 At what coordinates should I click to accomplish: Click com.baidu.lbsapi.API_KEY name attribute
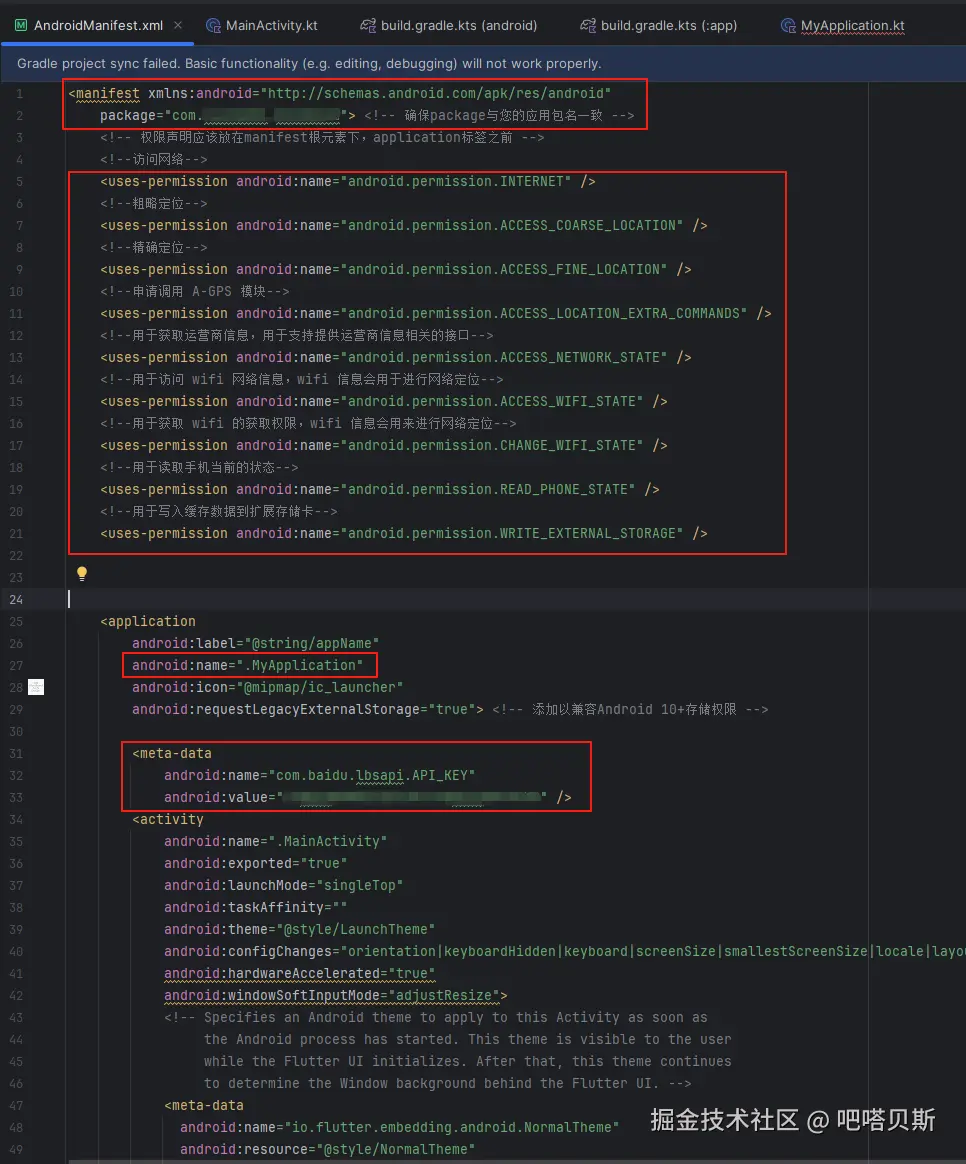[319, 775]
